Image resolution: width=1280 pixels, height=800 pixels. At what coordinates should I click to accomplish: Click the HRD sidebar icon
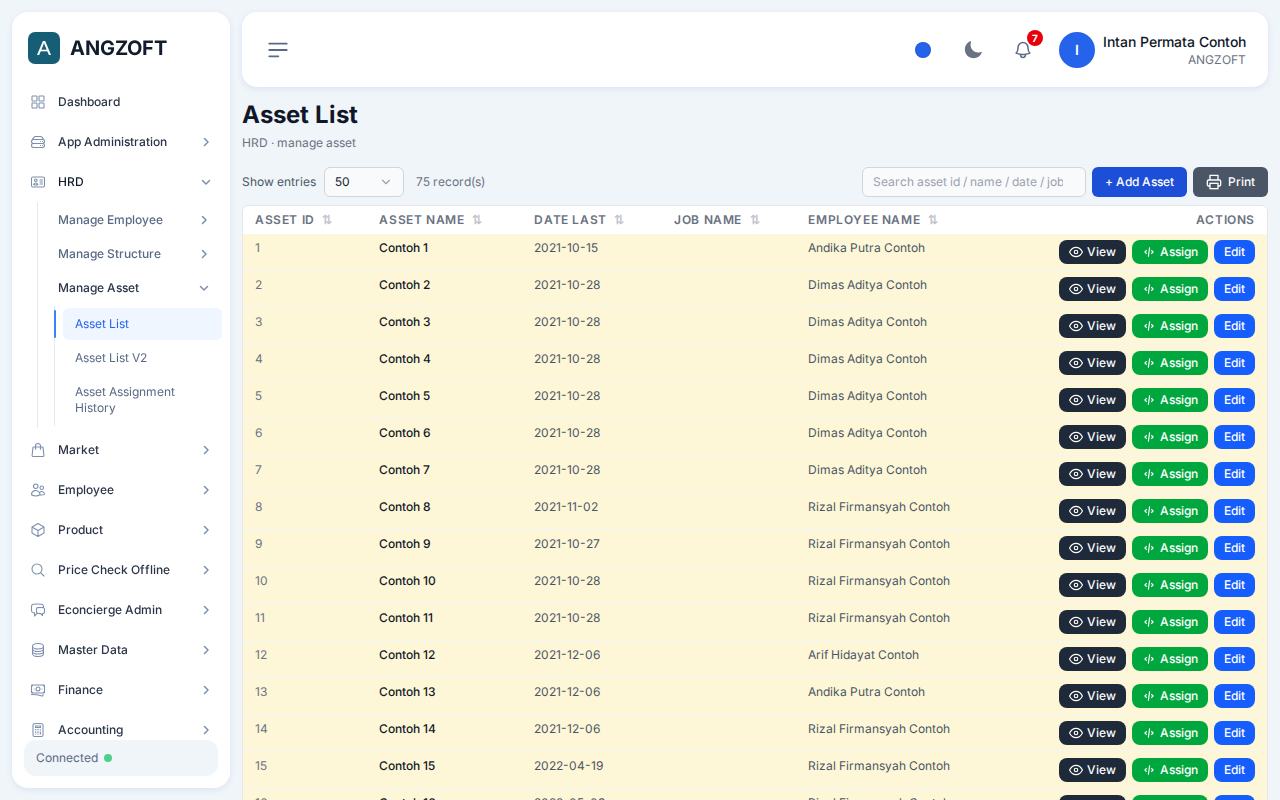[38, 182]
